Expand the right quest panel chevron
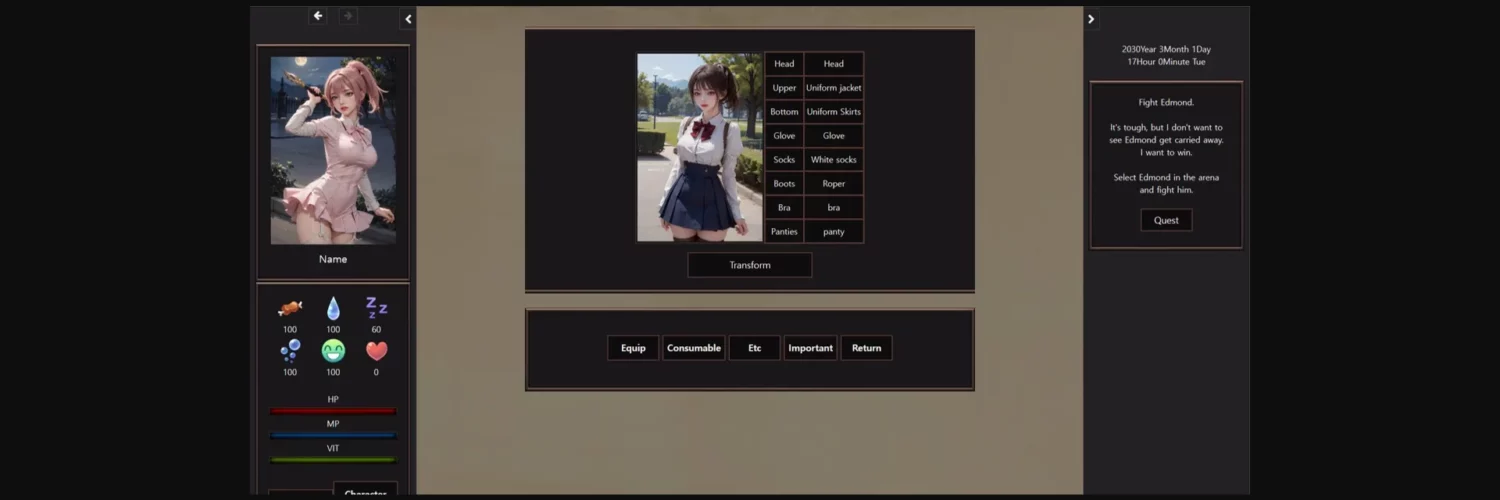The image size is (1500, 500). point(1091,19)
